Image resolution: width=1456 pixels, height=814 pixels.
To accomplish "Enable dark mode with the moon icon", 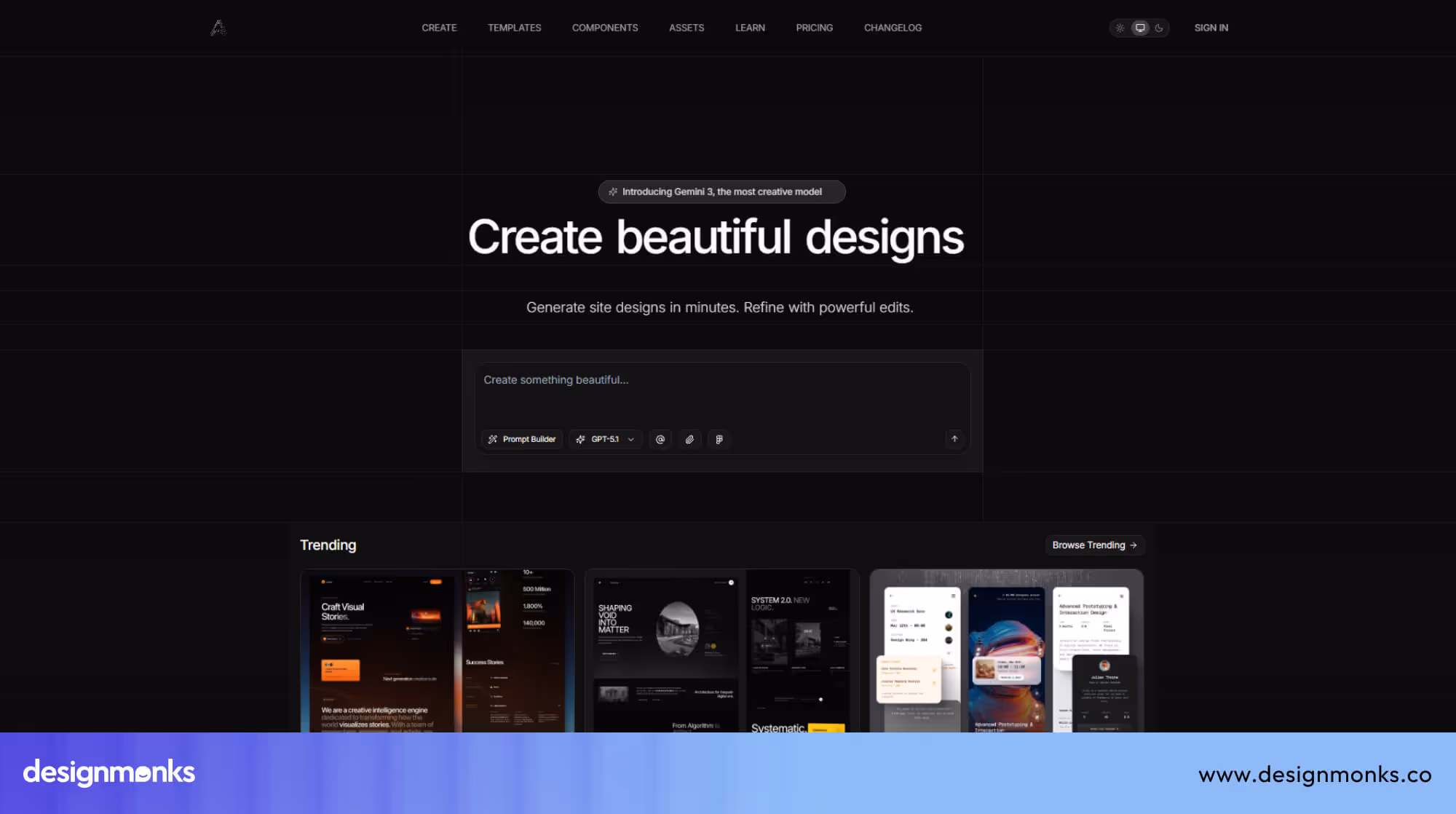I will [x=1159, y=28].
